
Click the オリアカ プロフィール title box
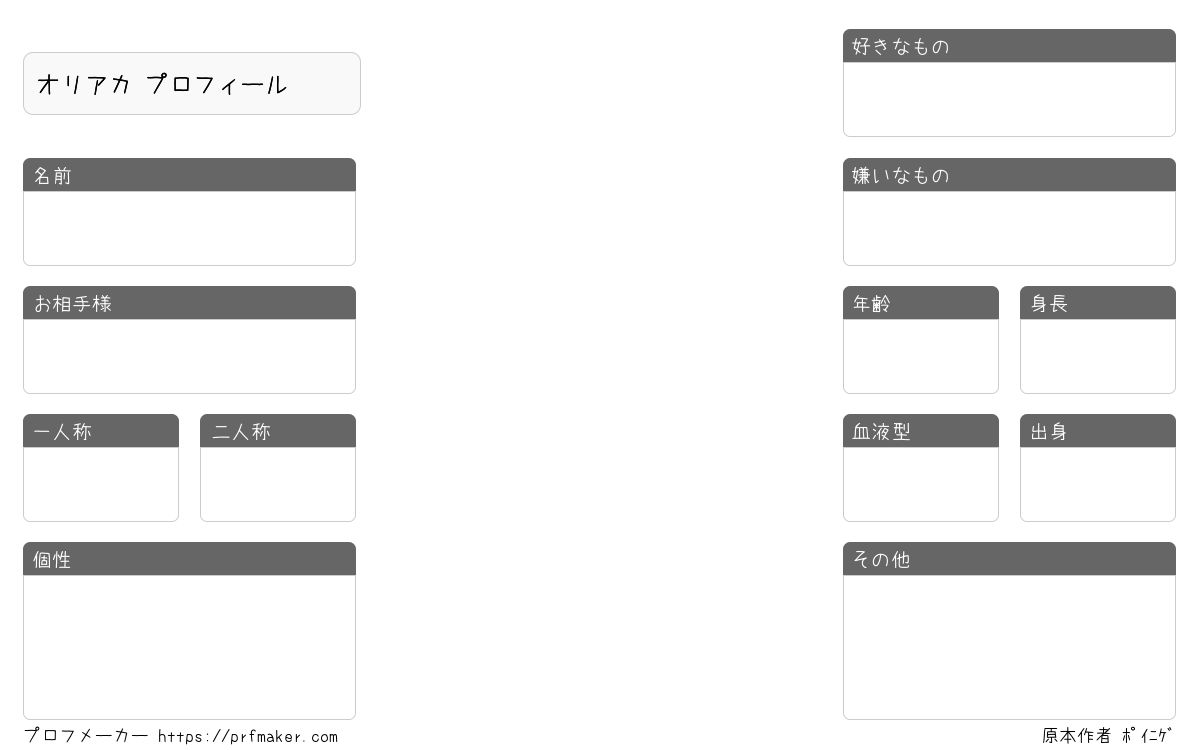point(191,84)
